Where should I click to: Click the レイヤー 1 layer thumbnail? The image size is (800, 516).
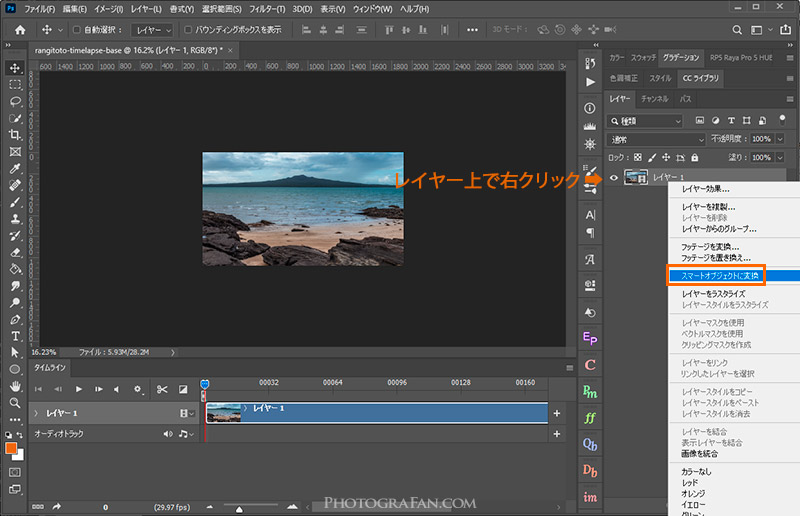[x=636, y=178]
